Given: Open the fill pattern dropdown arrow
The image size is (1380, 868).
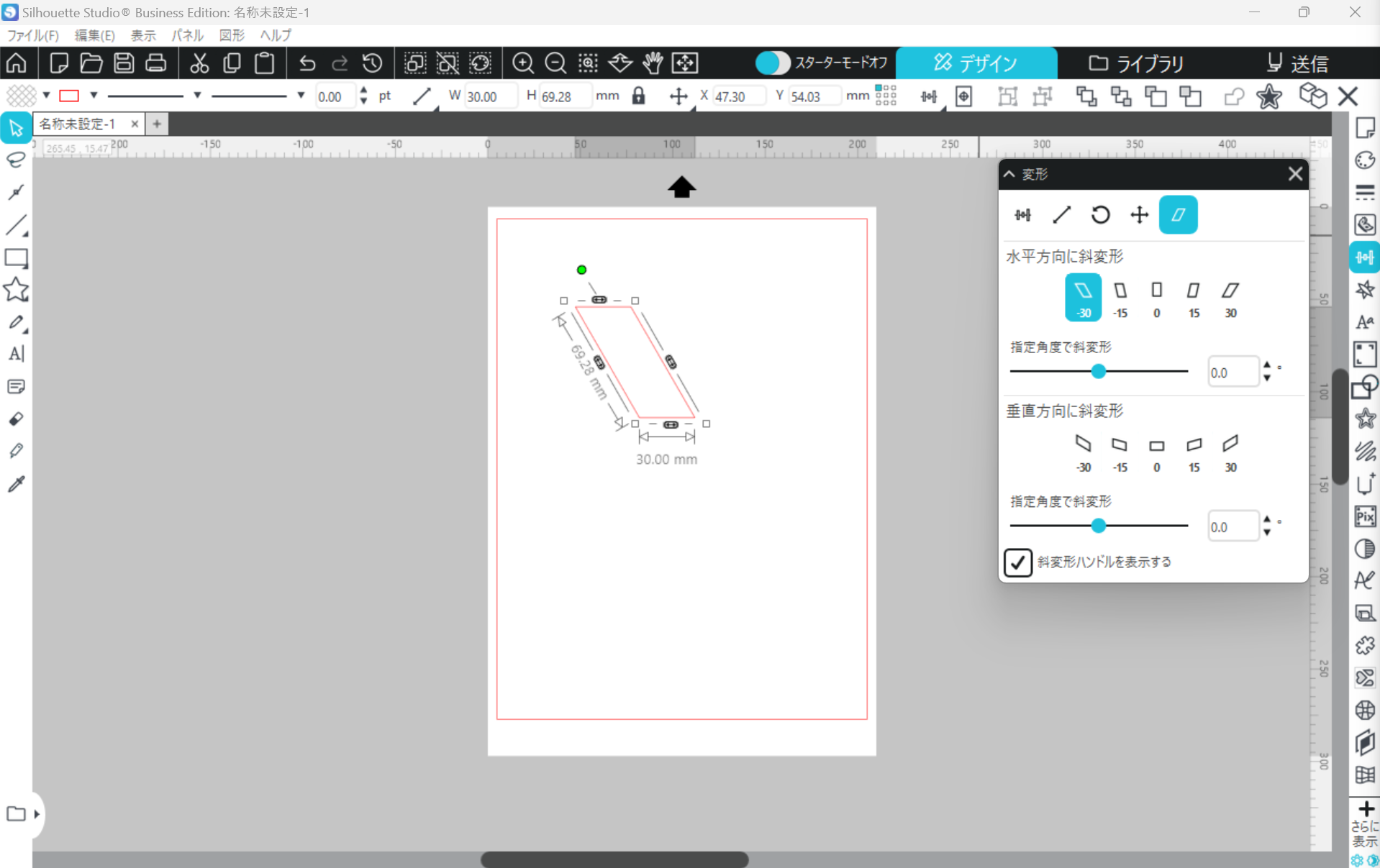Looking at the screenshot, I should point(46,96).
